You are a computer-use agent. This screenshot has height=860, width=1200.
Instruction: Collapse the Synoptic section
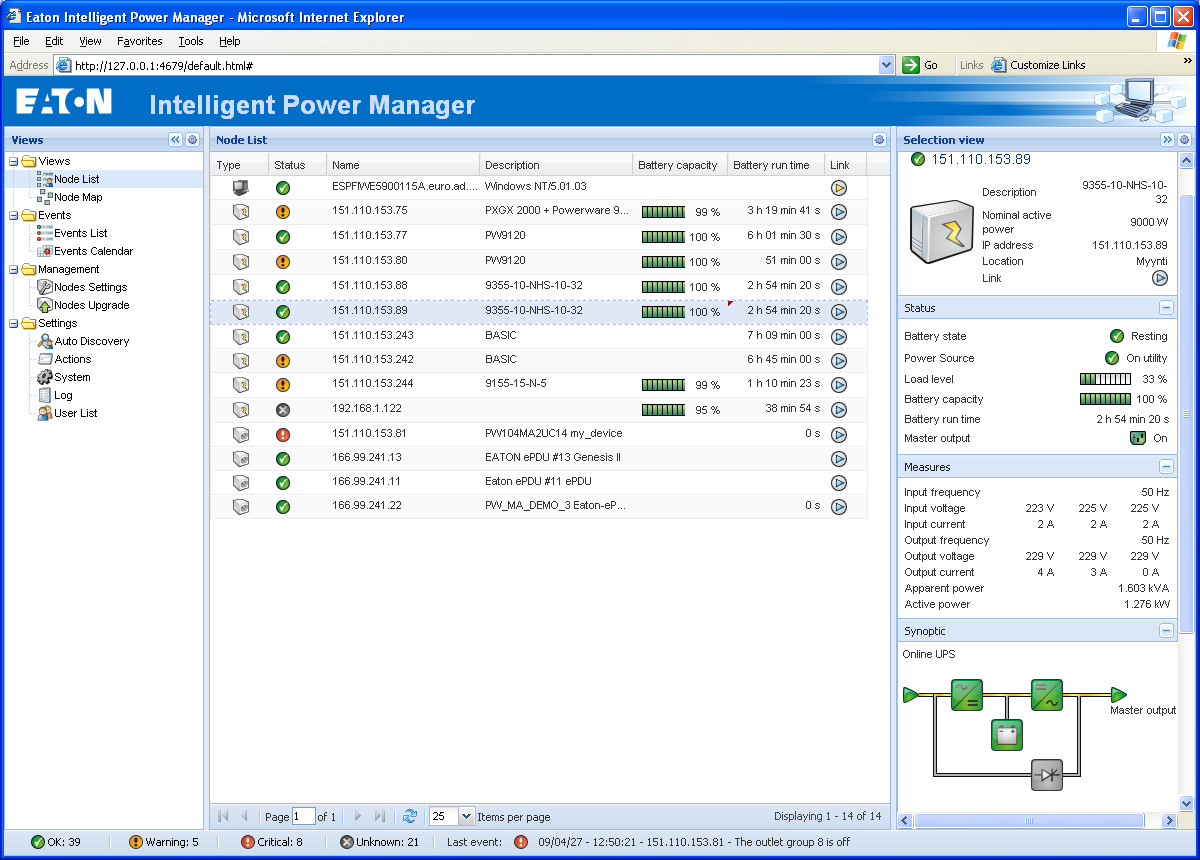pos(1166,631)
